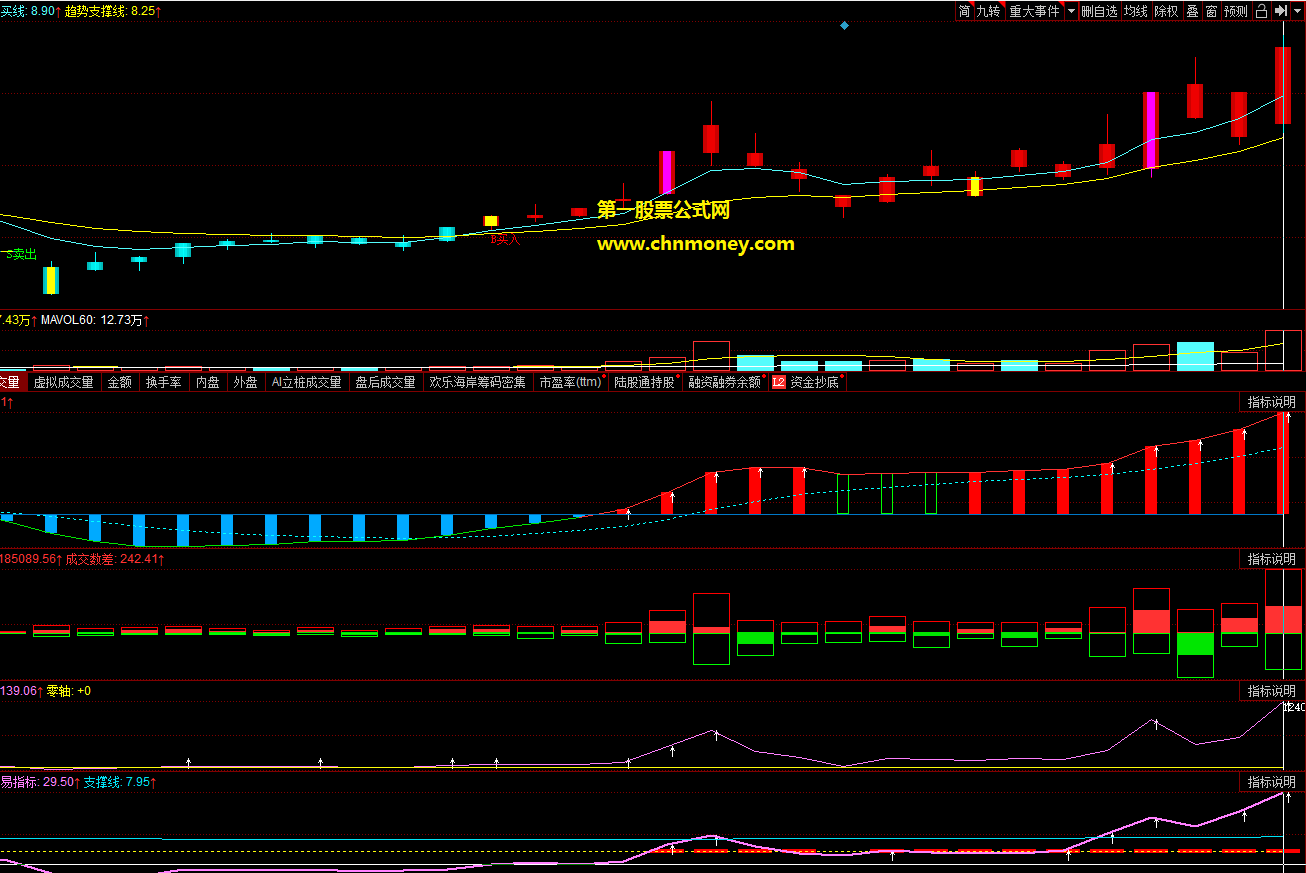
Task: Toggle 除权 ex-rights adjustment
Action: tap(1167, 11)
